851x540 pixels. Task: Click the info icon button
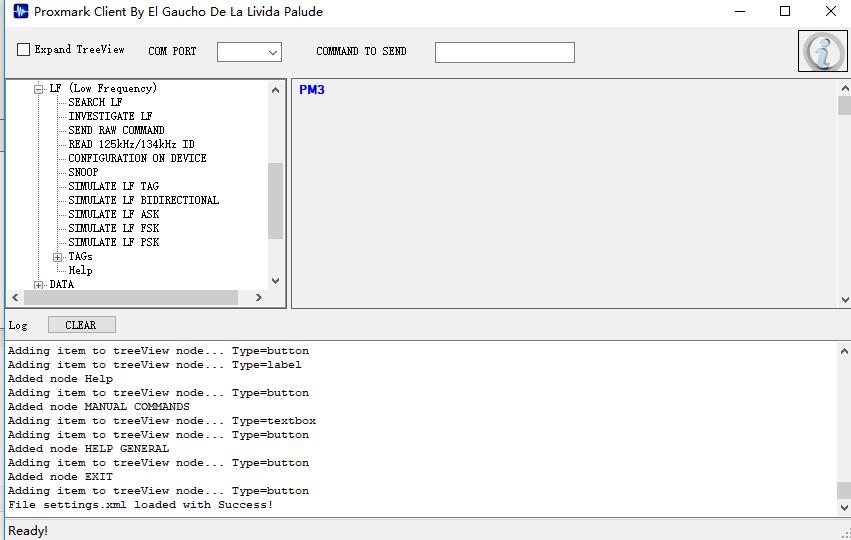click(x=822, y=51)
